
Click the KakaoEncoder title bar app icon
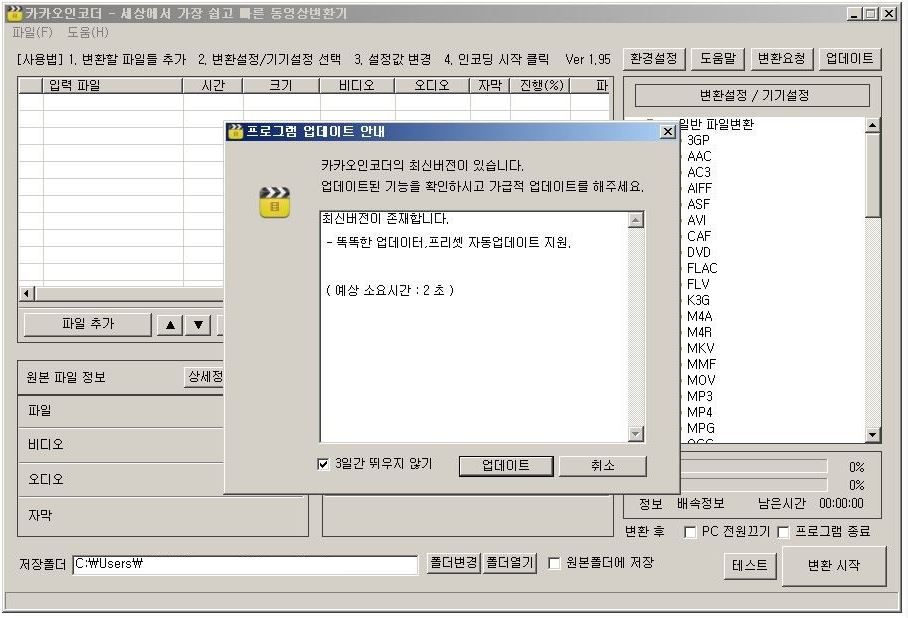(13, 13)
